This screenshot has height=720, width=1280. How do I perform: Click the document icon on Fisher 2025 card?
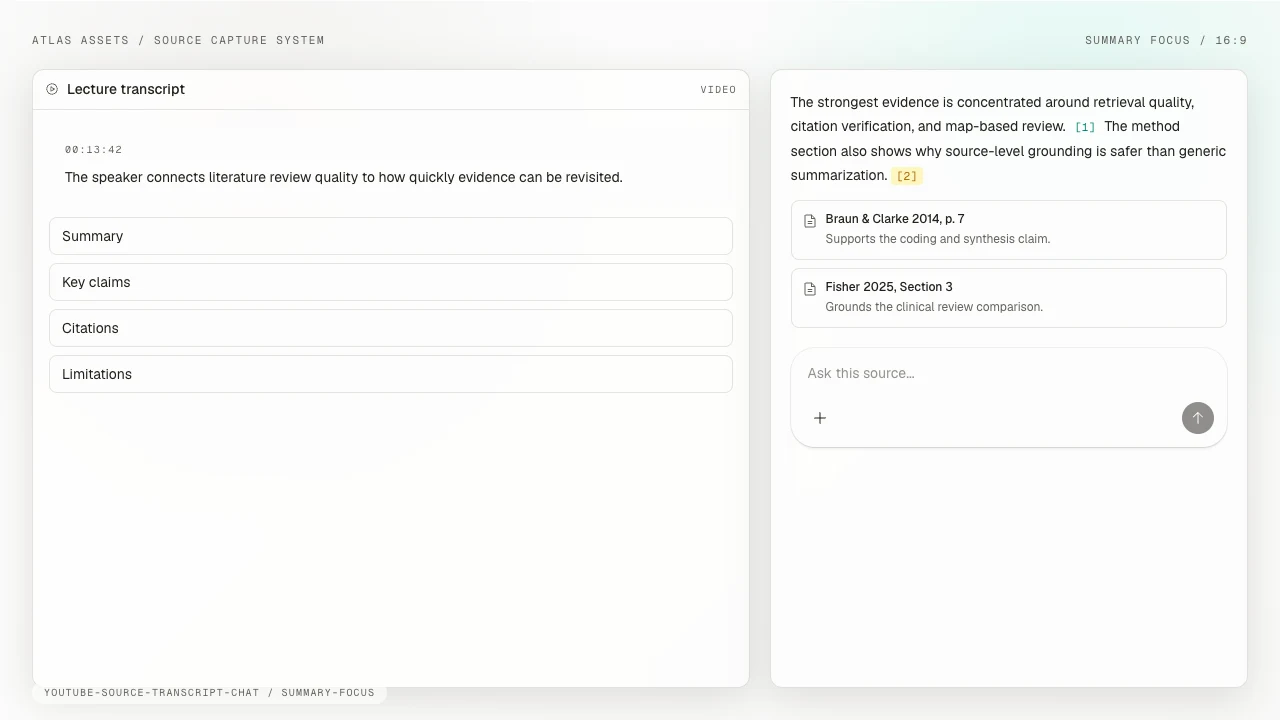coord(810,288)
